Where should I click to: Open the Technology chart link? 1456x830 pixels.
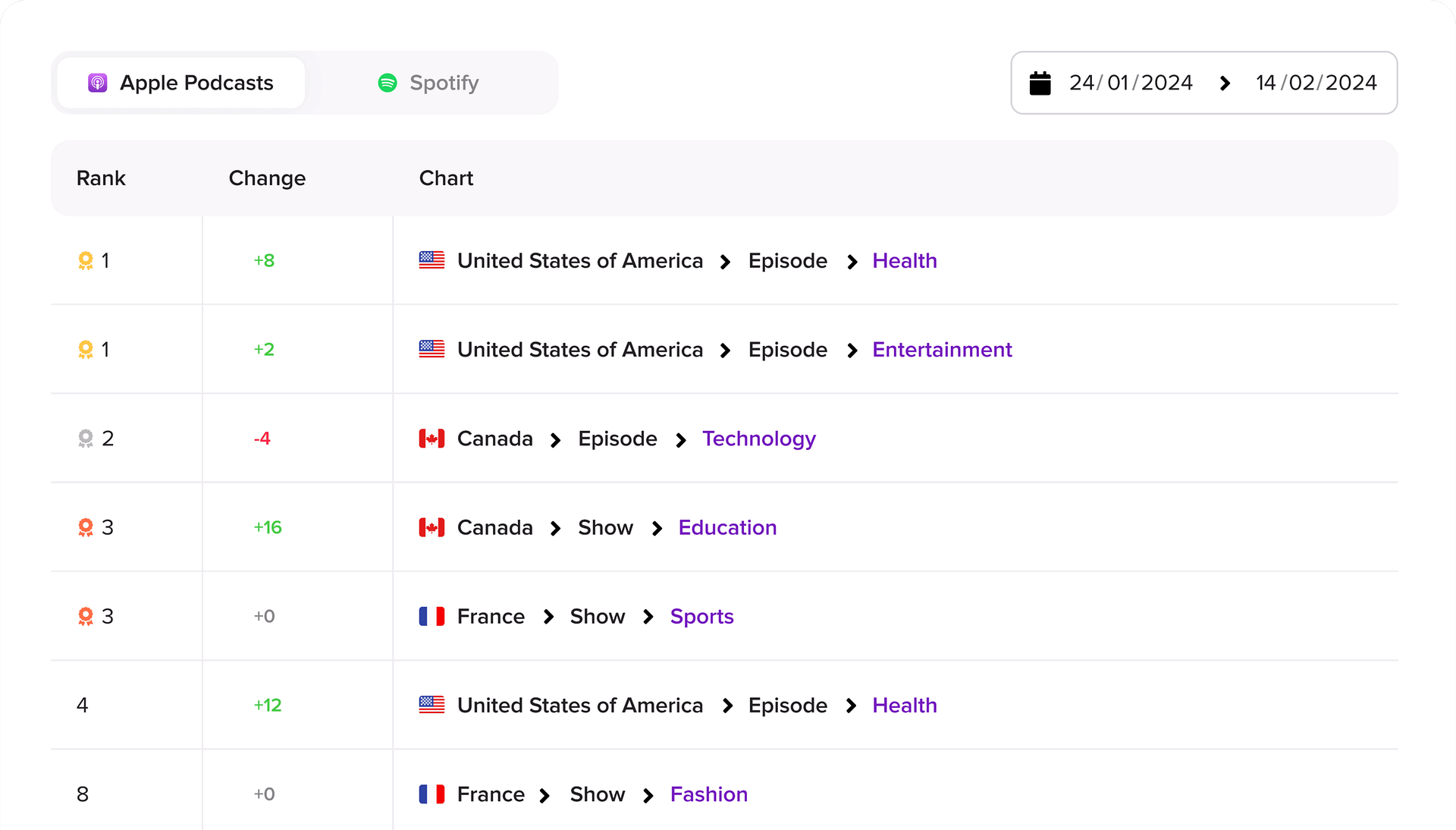[758, 439]
